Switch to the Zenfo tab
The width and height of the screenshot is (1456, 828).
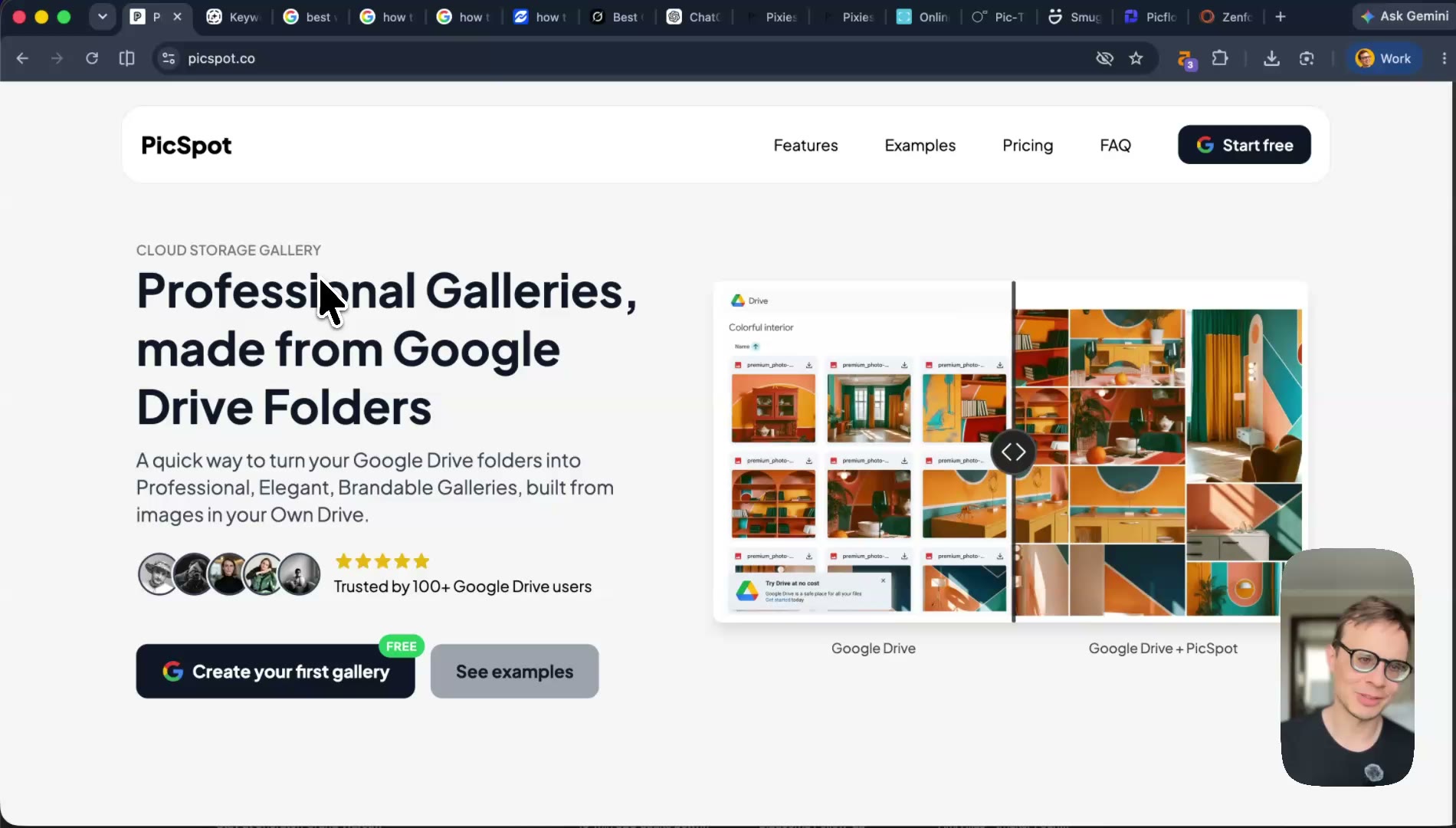click(x=1226, y=16)
